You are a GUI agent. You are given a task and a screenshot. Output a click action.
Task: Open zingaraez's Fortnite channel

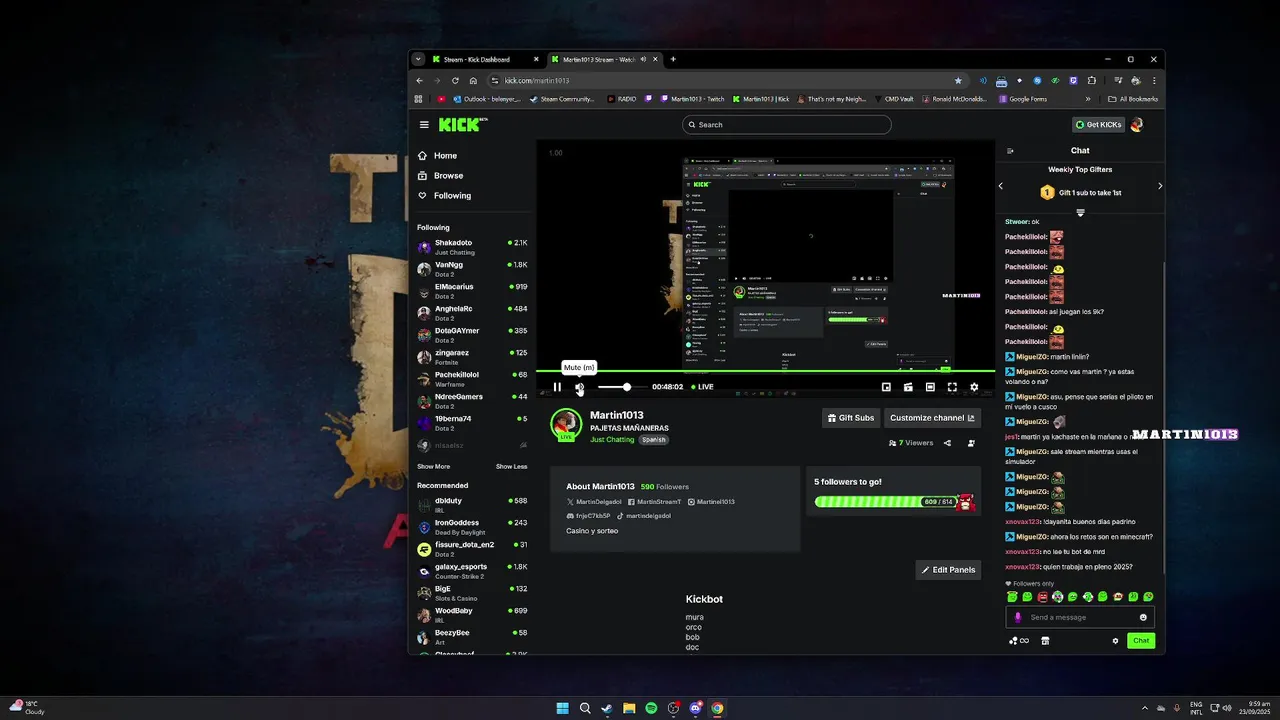tap(472, 357)
